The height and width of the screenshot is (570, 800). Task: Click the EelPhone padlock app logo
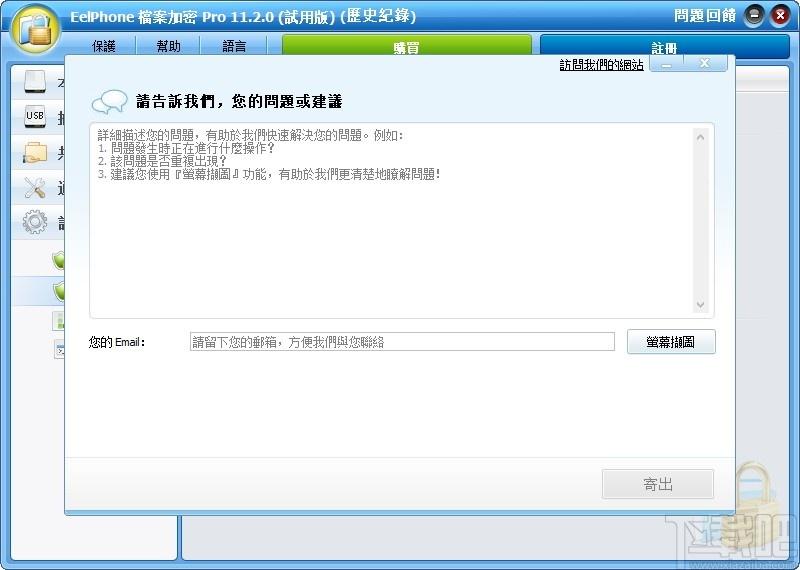click(x=35, y=30)
